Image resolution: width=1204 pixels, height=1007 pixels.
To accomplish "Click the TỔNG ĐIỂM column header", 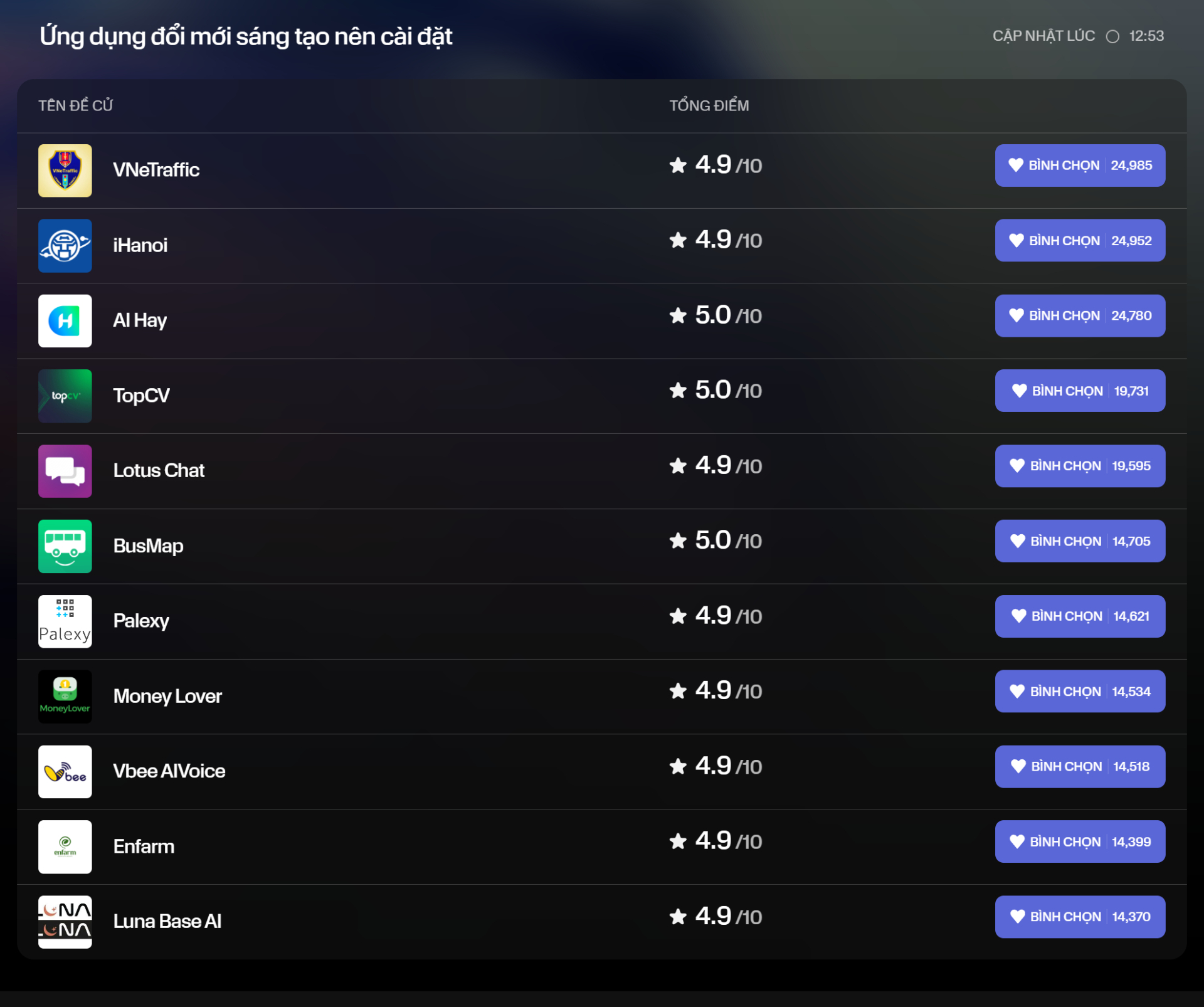I will (709, 105).
